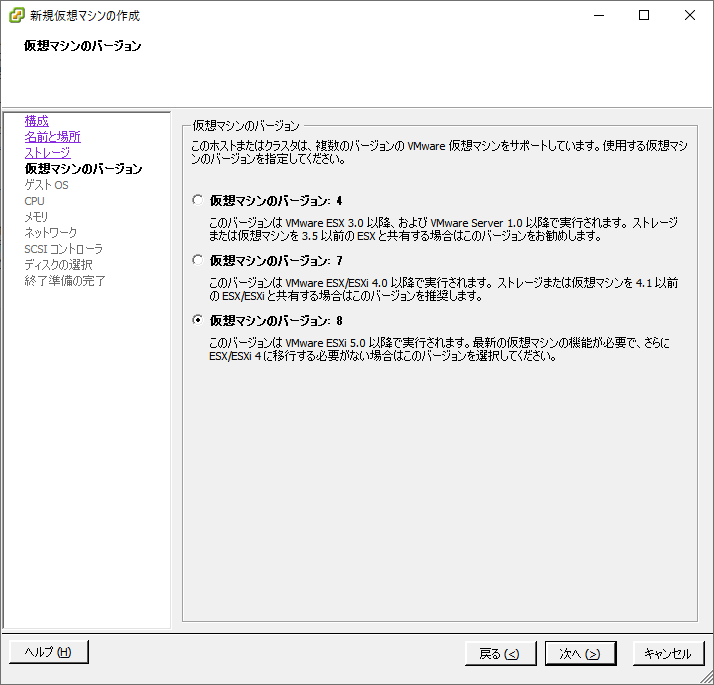Image resolution: width=714 pixels, height=685 pixels.
Task: Click the ESXi 5.0 description text for version 8
Action: (439, 349)
